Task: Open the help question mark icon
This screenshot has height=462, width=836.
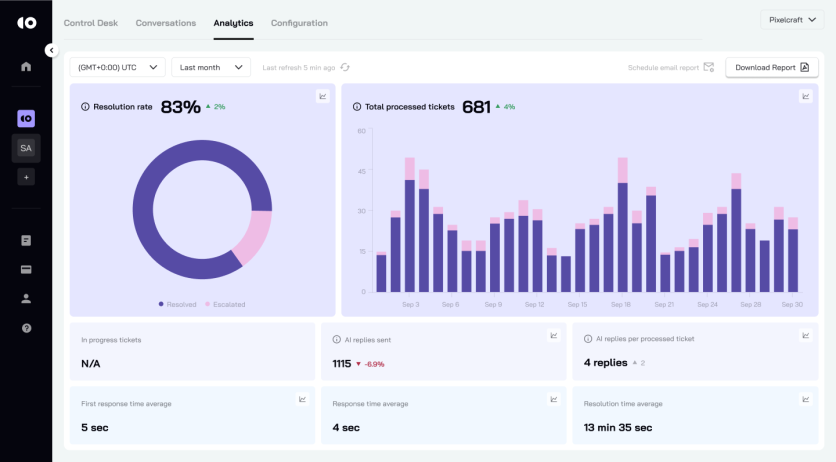Action: 26,327
